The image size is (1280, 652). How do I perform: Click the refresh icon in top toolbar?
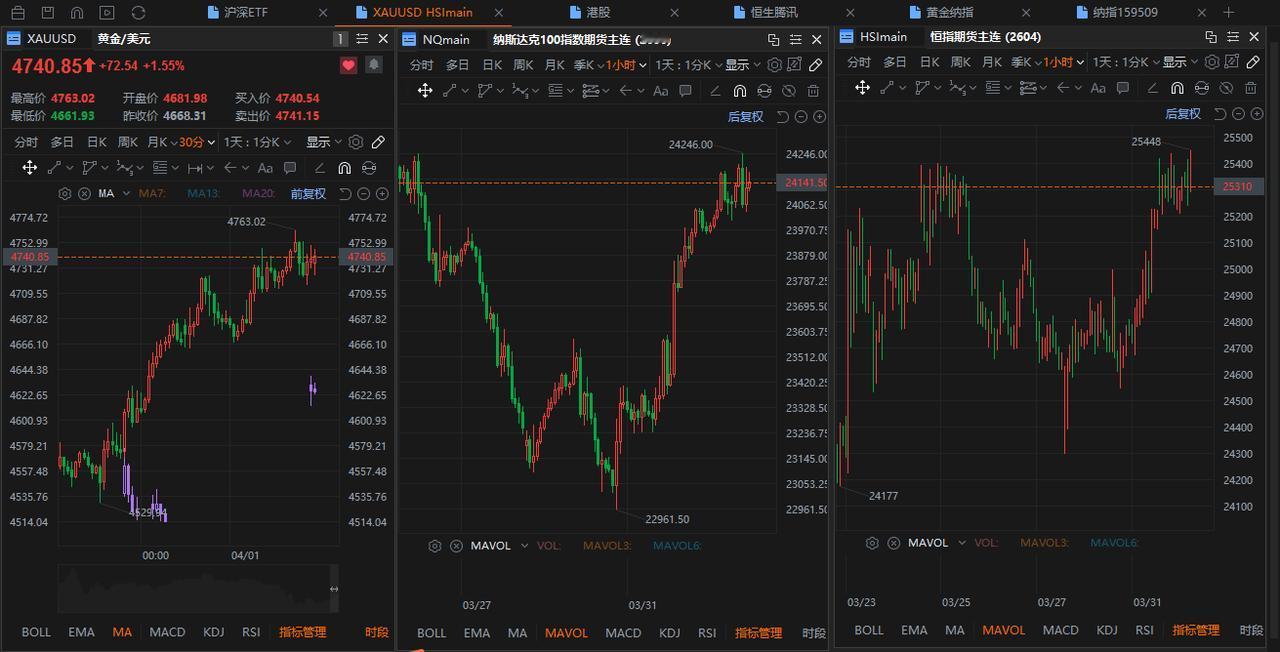coord(138,12)
